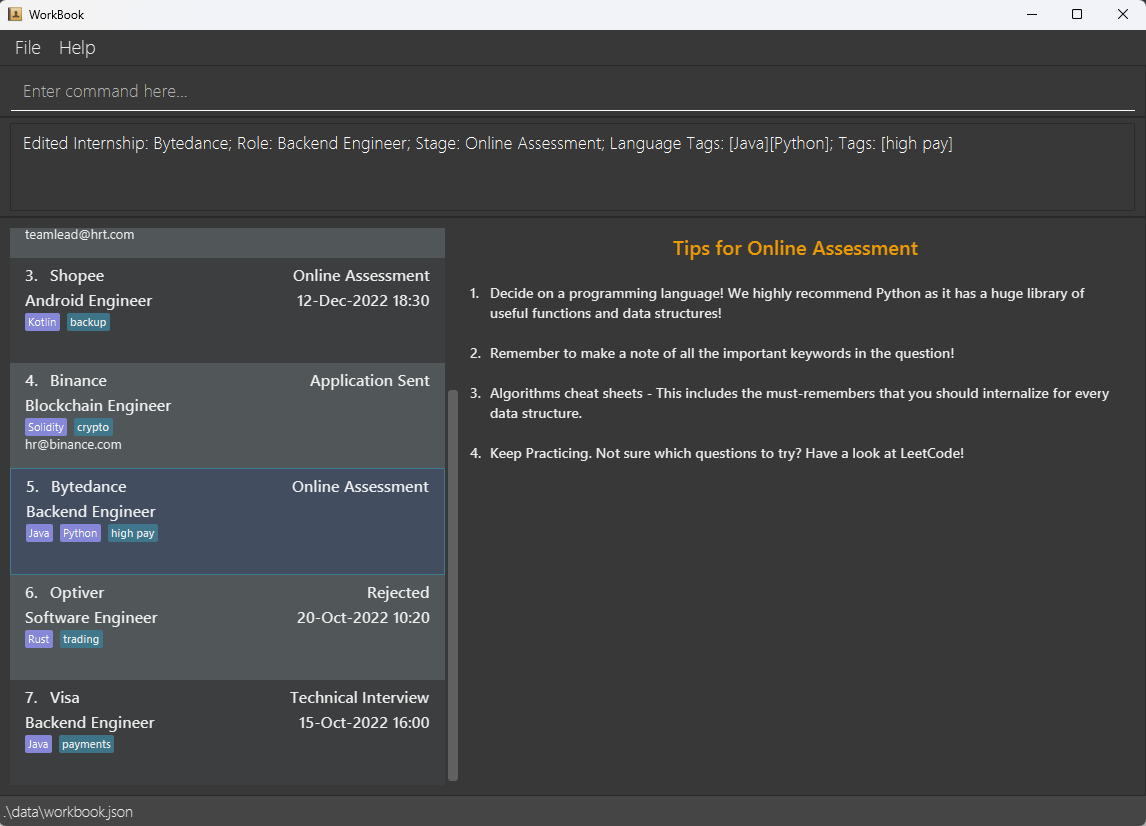Click the tip about important keywords
This screenshot has width=1146, height=826.
tap(722, 353)
